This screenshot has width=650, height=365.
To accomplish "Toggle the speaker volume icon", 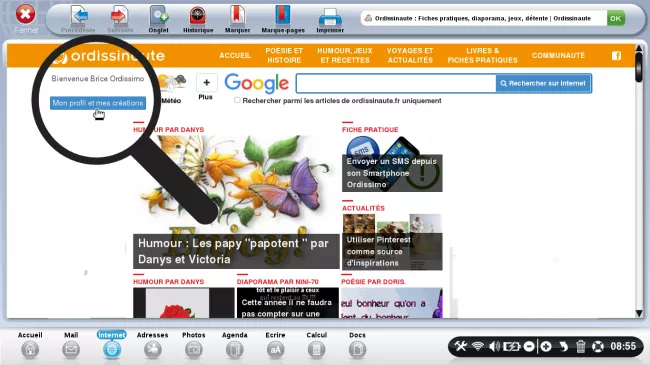I will click(494, 346).
